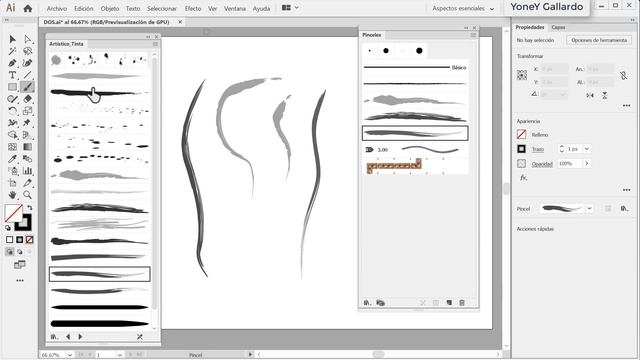Open the Archivo menu
The width and height of the screenshot is (640, 360).
click(57, 8)
